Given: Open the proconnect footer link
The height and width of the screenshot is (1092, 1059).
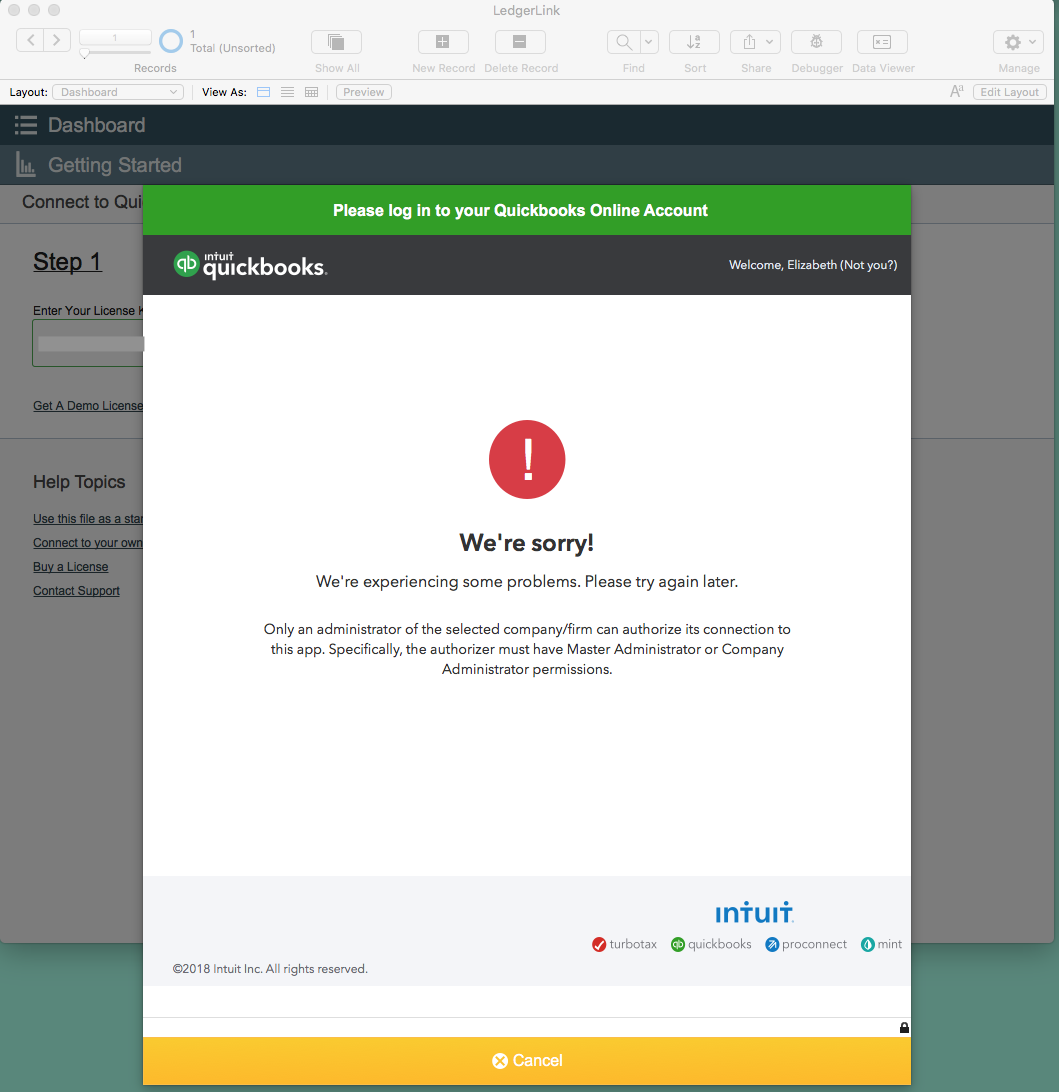Looking at the screenshot, I should 806,944.
